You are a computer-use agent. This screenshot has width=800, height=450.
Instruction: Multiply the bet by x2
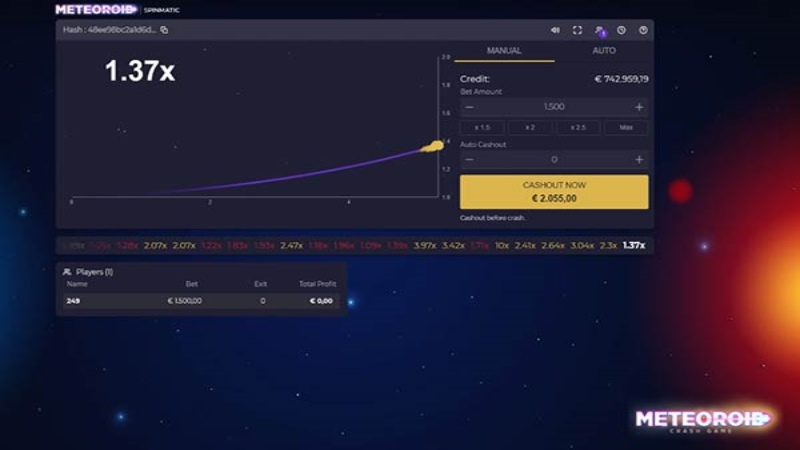pos(530,128)
